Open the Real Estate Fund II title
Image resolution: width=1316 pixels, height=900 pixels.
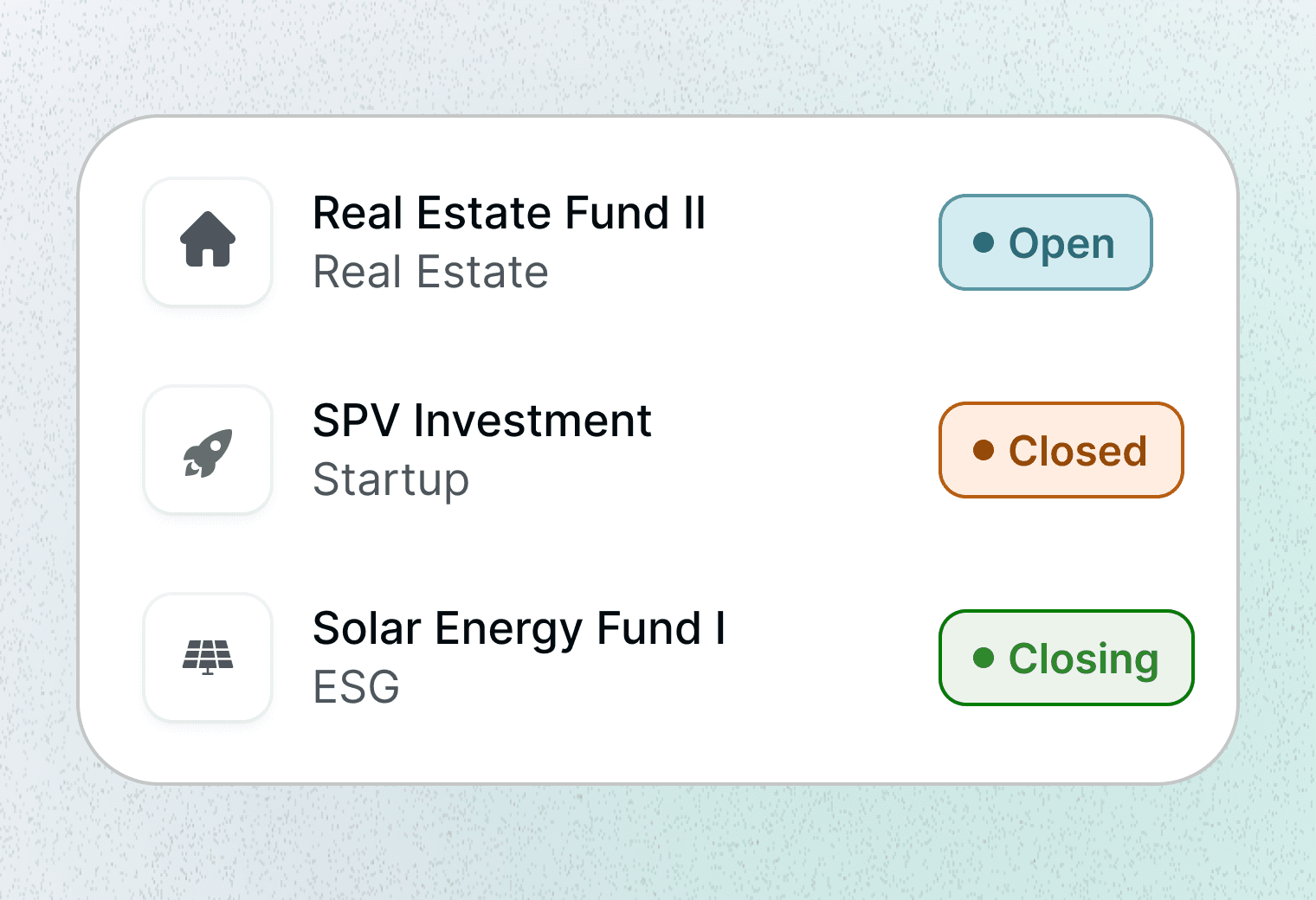tap(508, 213)
